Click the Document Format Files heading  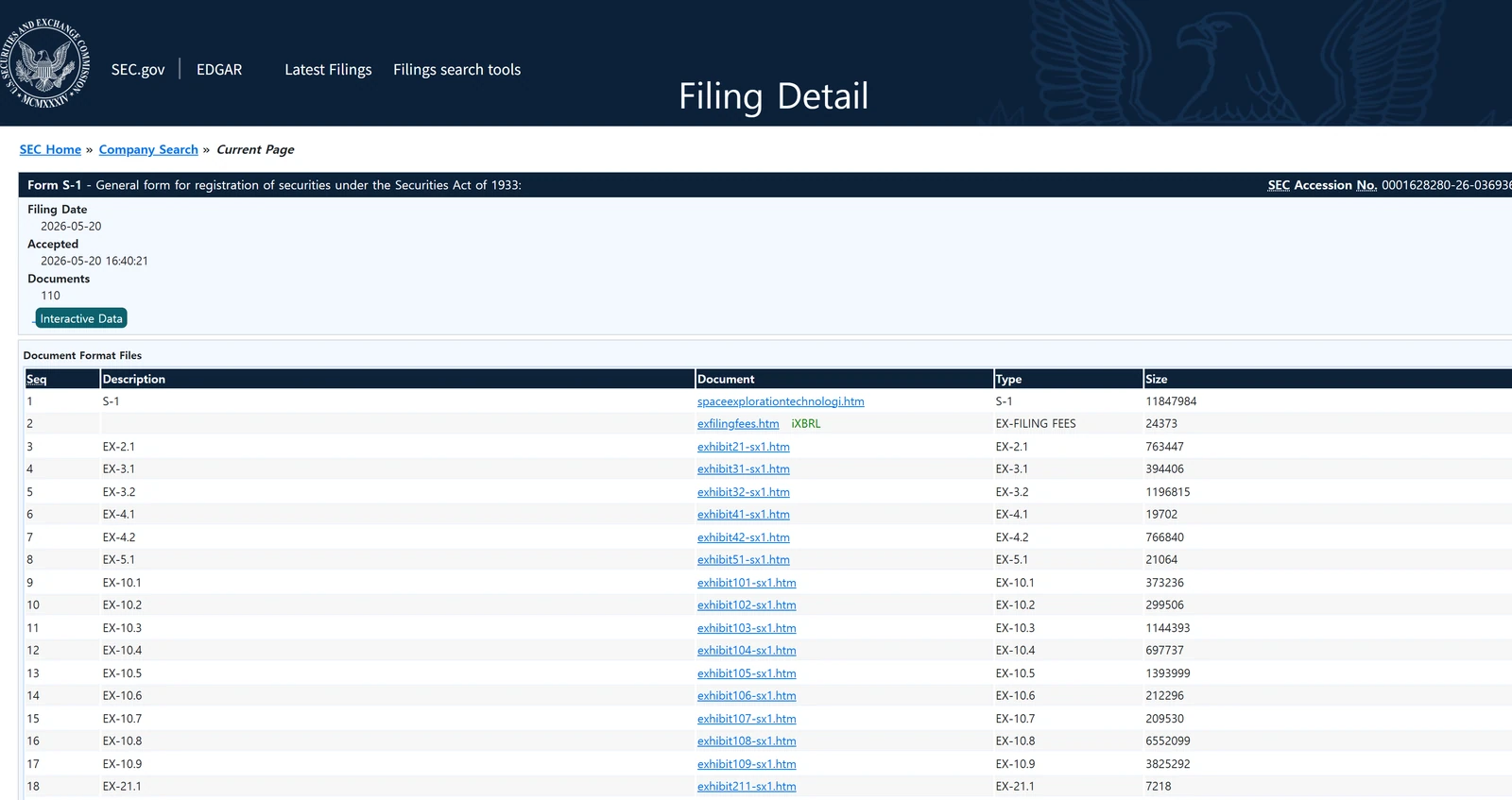pos(82,356)
